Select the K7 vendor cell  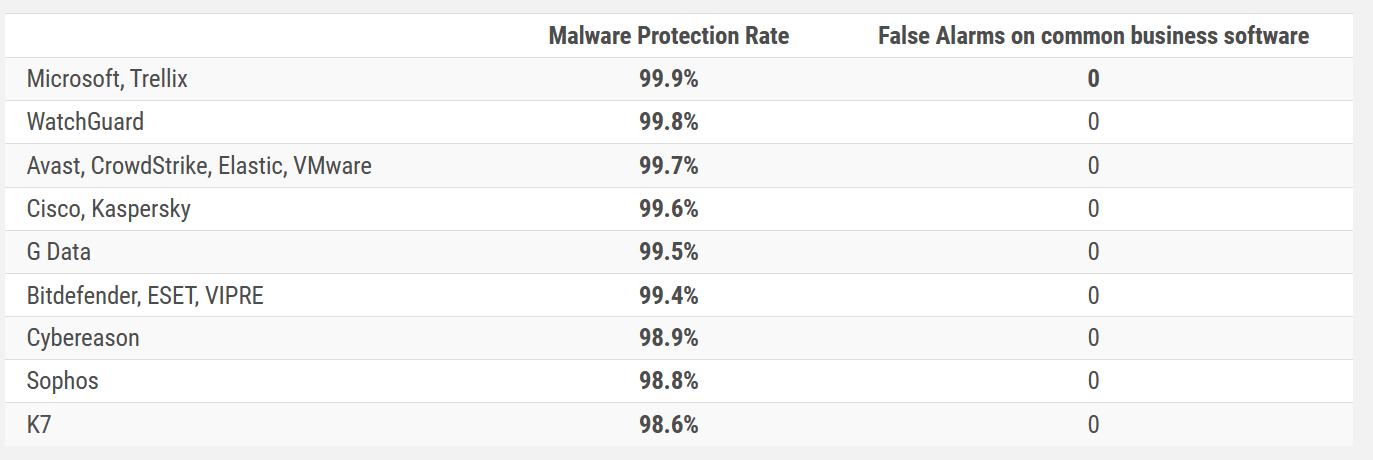pyautogui.click(x=41, y=424)
